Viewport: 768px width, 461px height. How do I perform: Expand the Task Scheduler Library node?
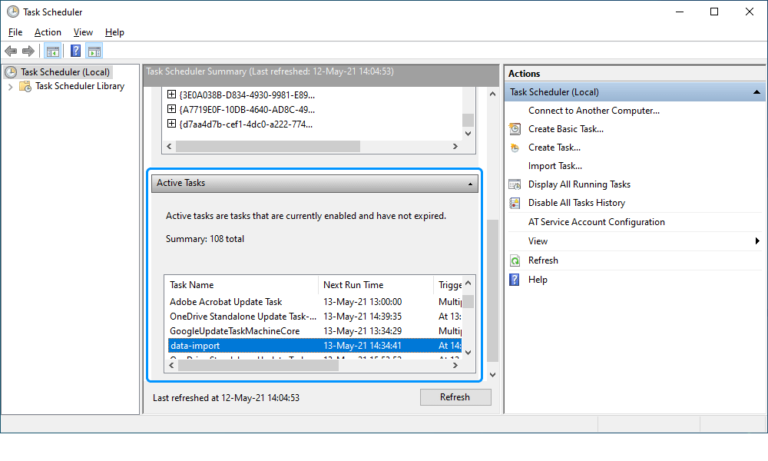click(10, 87)
